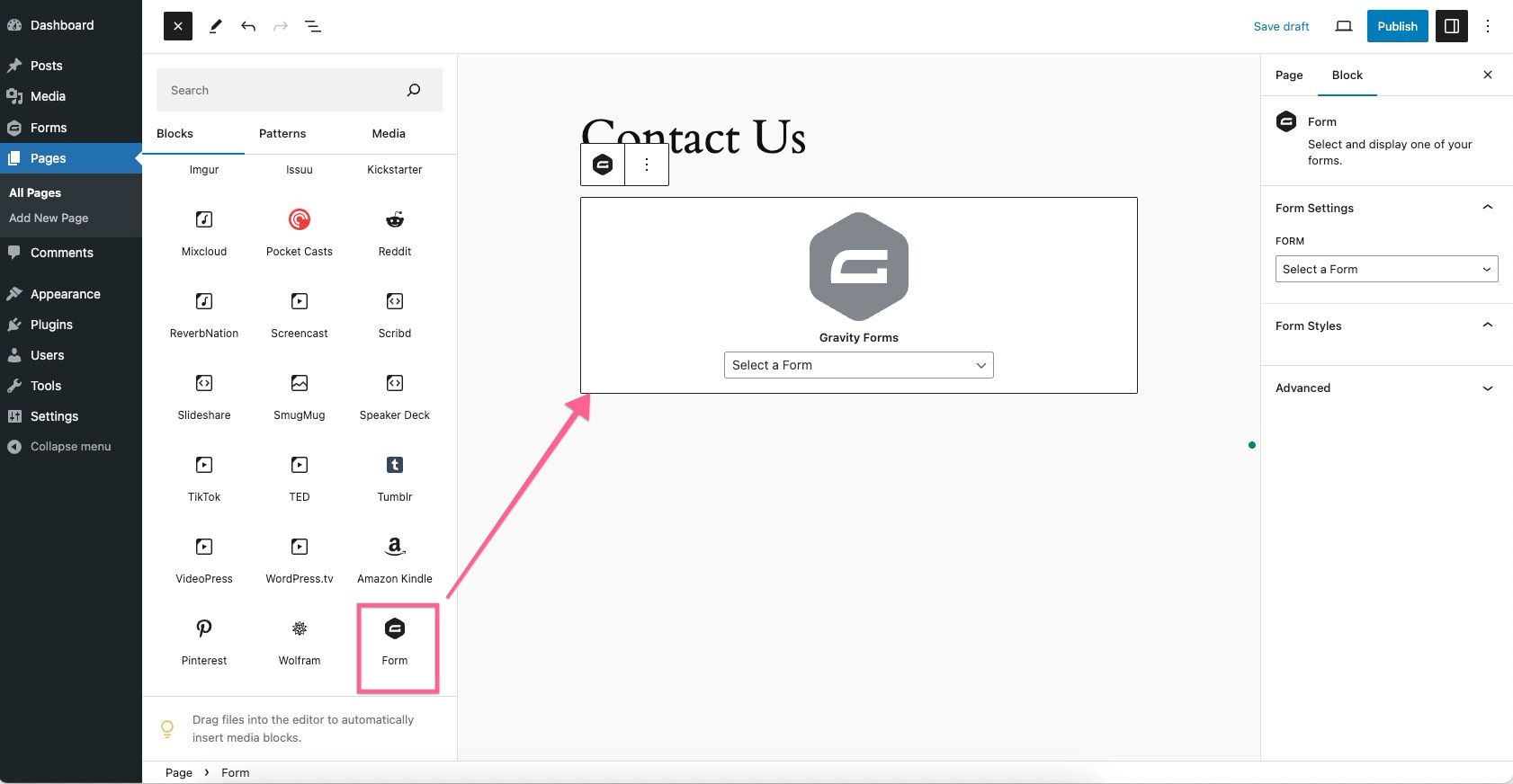Open sidebar FORM Select a Form dropdown
The width and height of the screenshot is (1513, 784).
1386,269
